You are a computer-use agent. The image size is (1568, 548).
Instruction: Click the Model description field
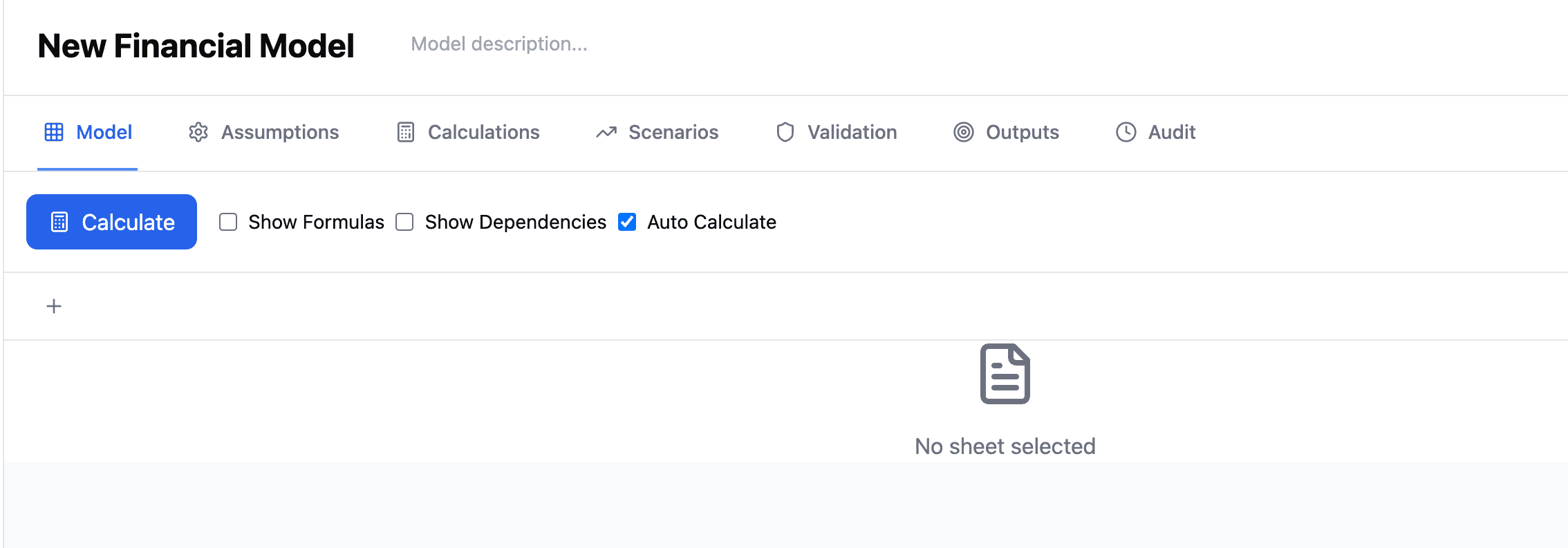coord(499,44)
